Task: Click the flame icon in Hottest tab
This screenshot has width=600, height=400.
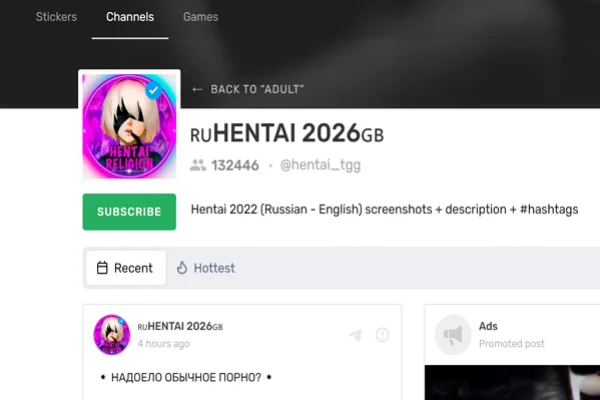Action: (x=182, y=268)
